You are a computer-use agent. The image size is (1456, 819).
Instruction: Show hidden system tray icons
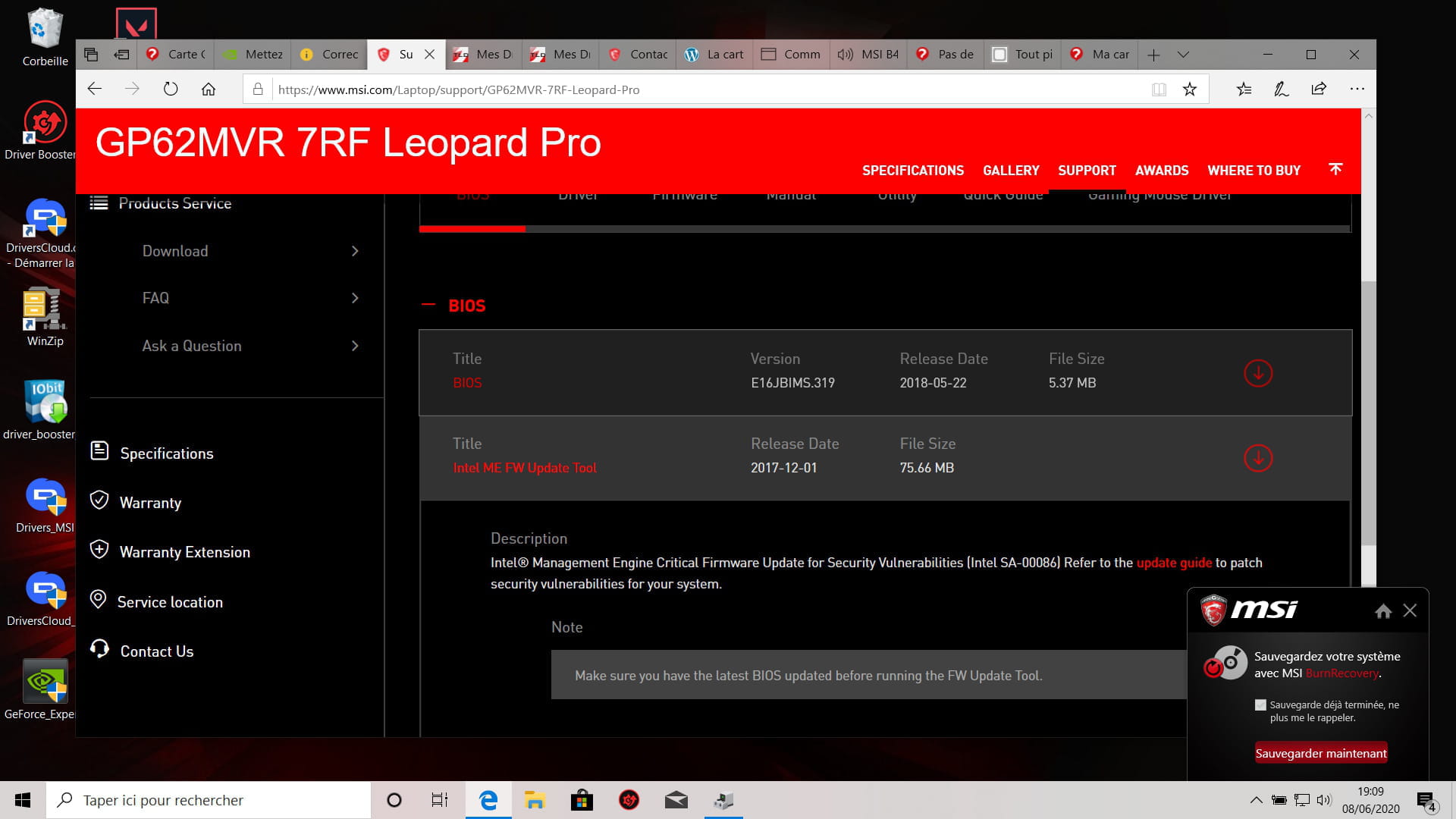pos(1256,800)
